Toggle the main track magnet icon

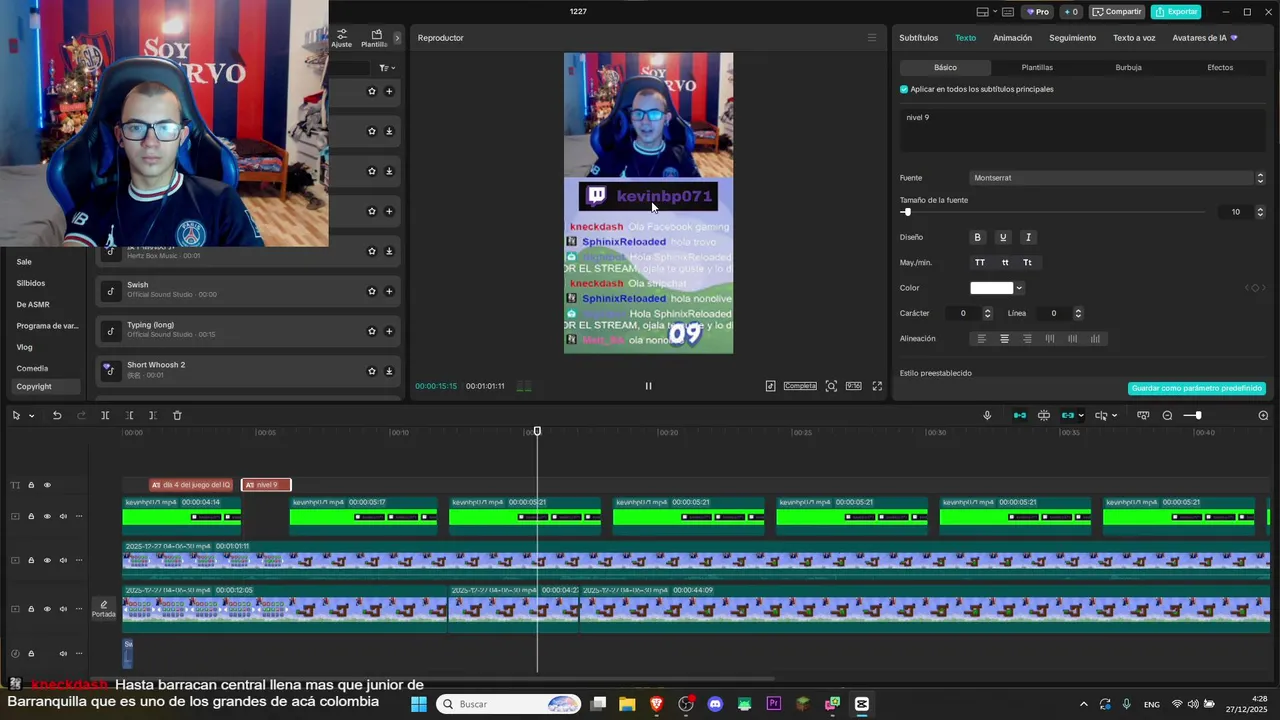point(1020,415)
